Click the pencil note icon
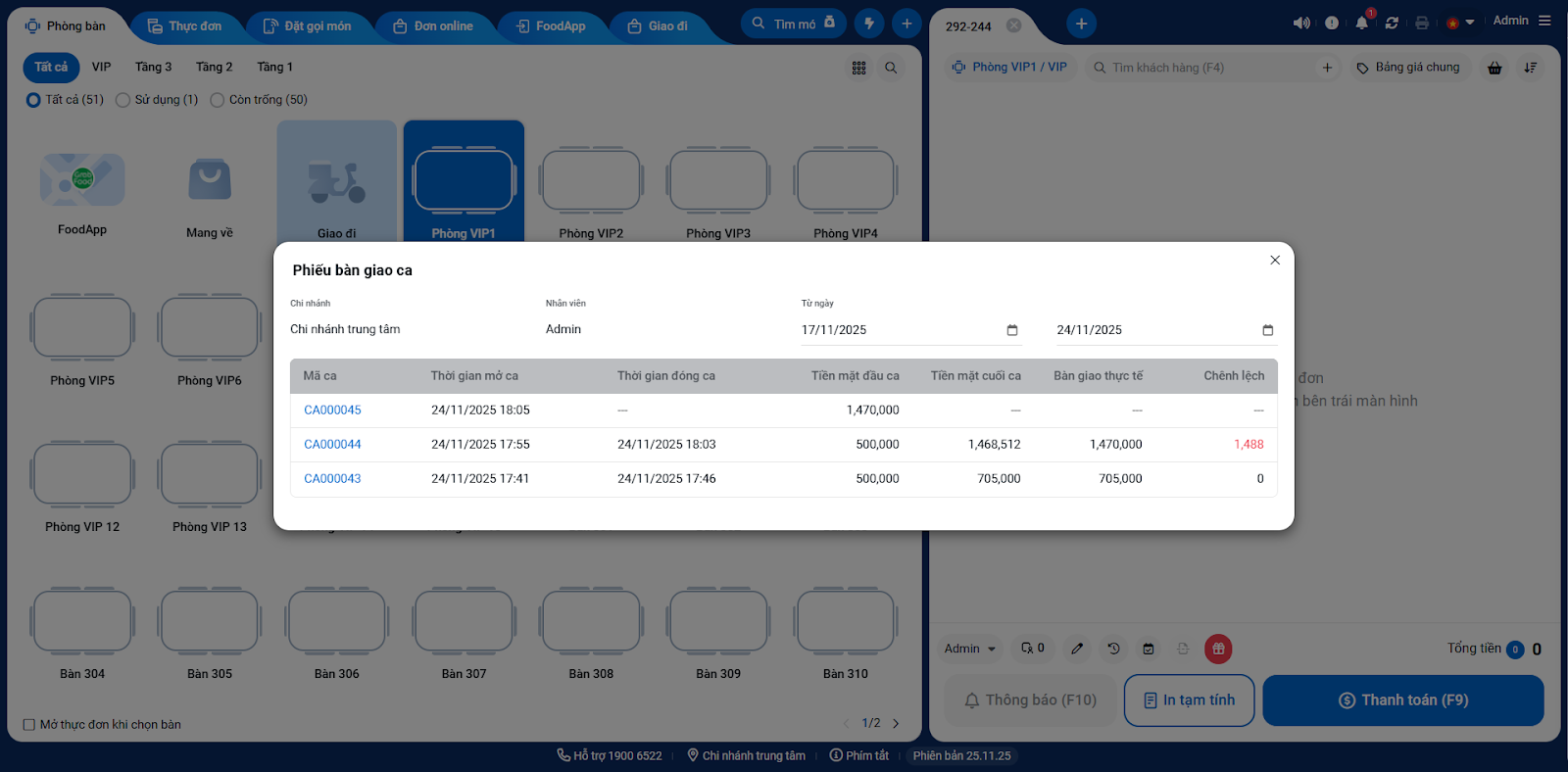The image size is (1568, 772). coord(1077,649)
